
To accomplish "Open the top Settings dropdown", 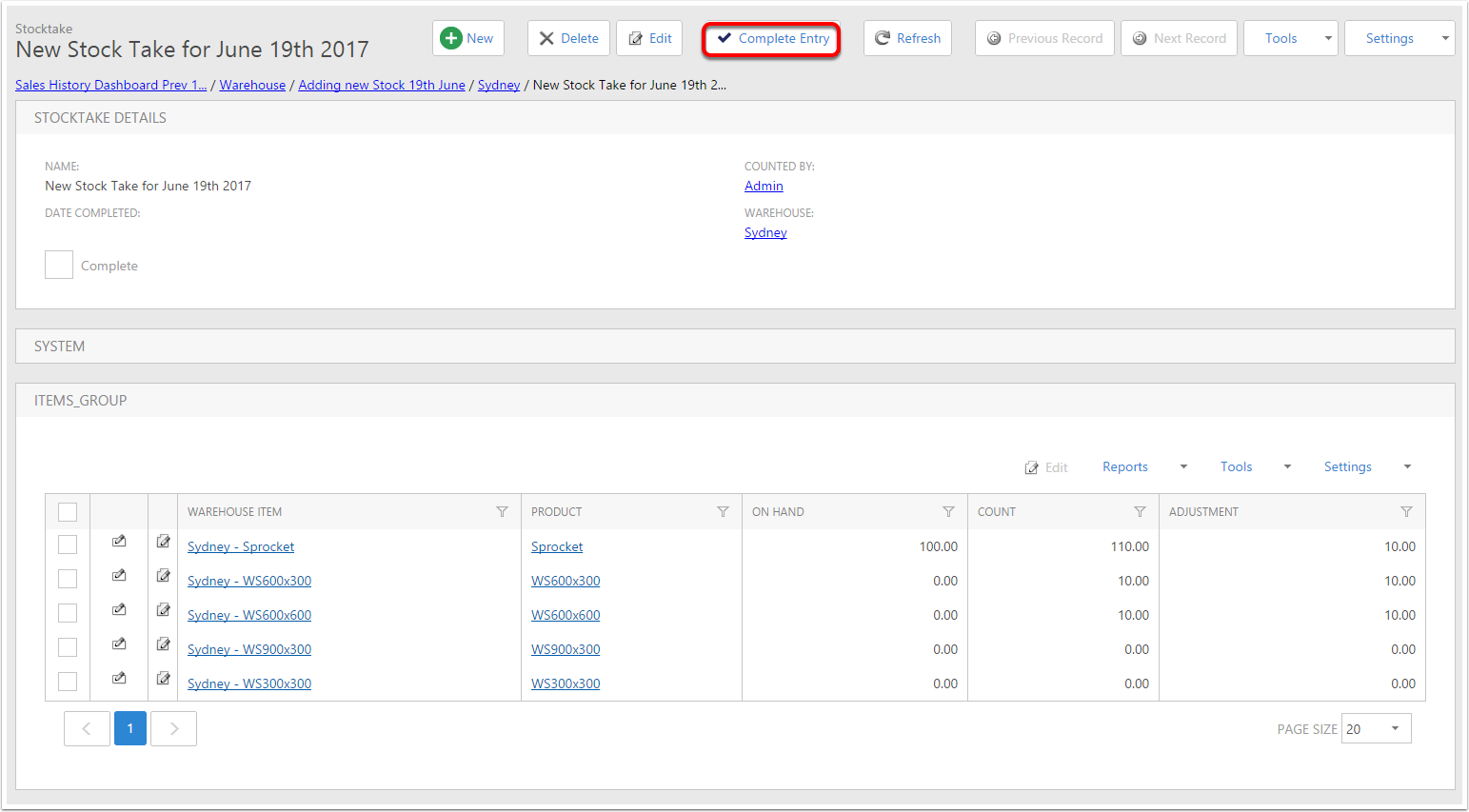I will tap(1400, 38).
